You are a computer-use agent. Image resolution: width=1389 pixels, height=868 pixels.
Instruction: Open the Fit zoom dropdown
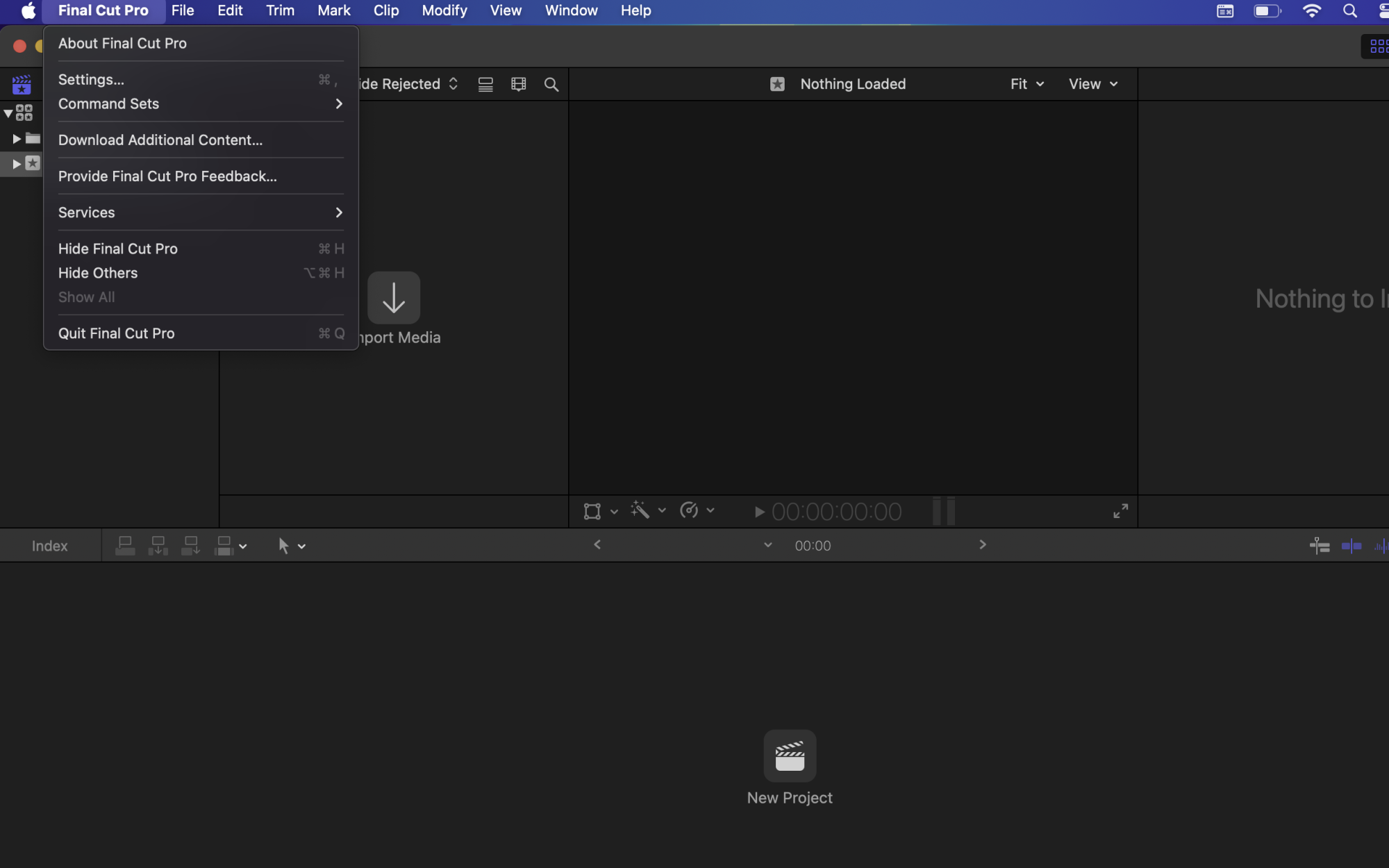1026,84
